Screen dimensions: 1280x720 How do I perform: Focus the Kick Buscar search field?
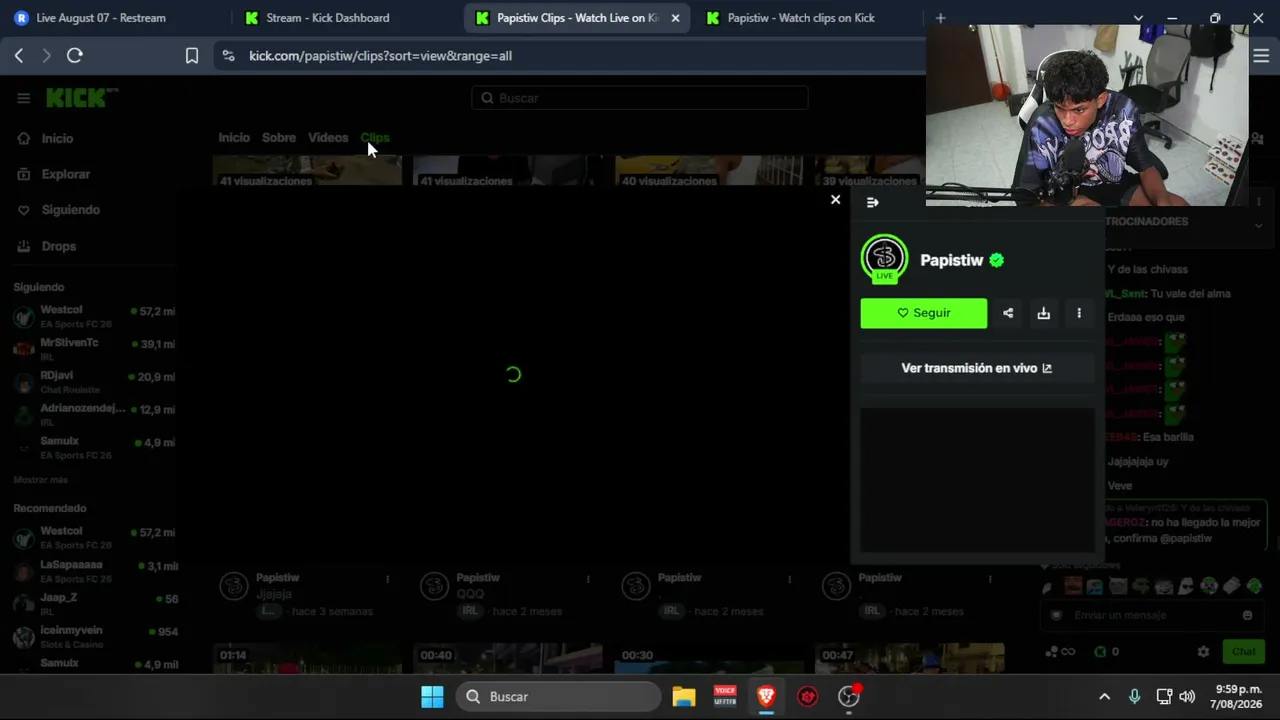(640, 98)
